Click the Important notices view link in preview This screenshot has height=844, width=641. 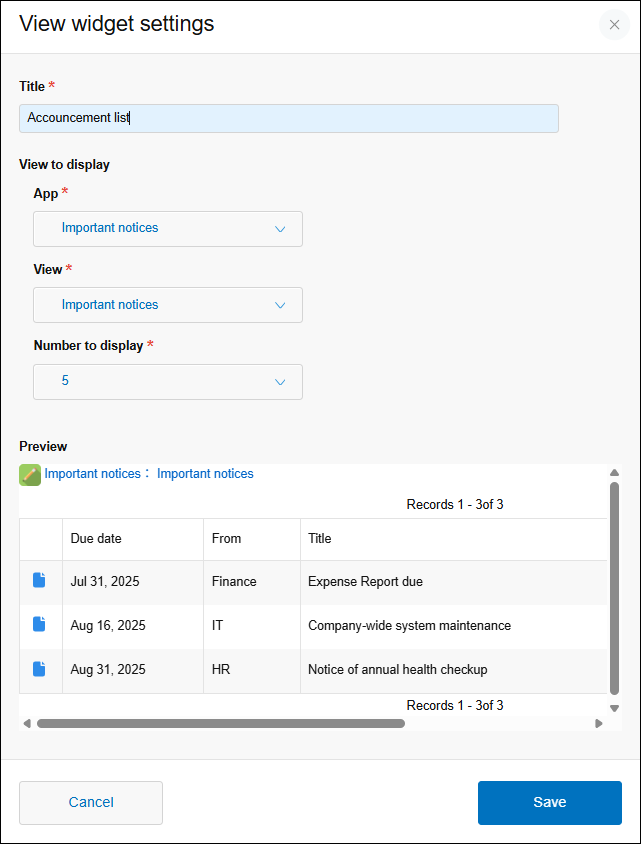pyautogui.click(x=204, y=474)
